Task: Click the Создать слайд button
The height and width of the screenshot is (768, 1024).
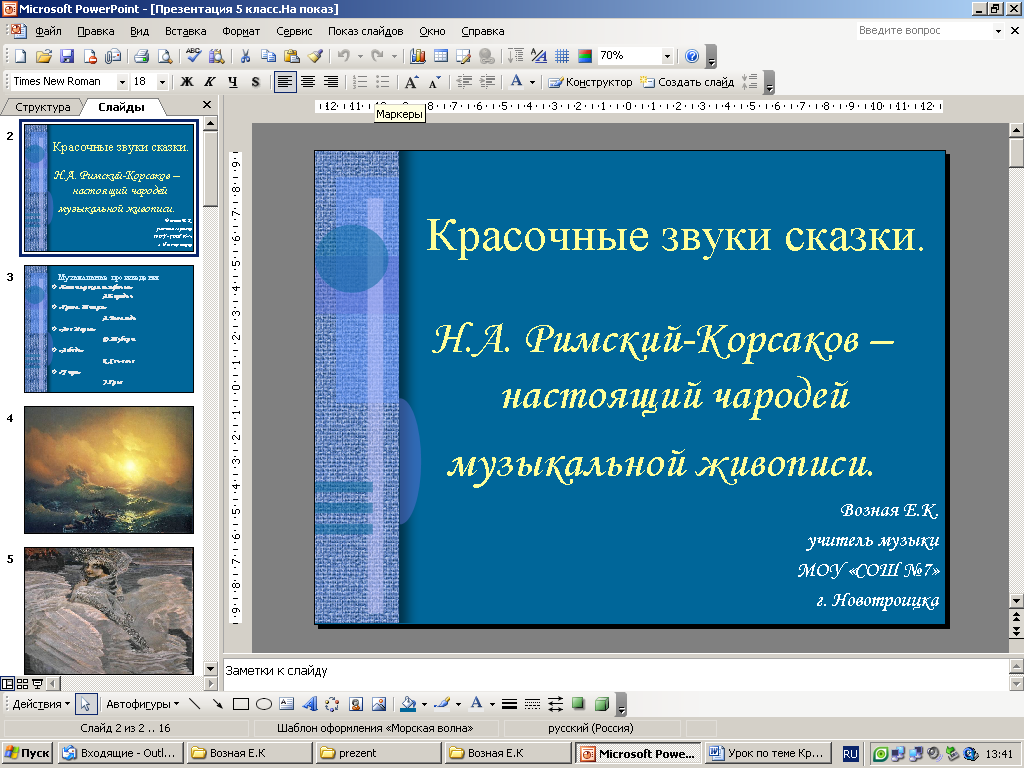Action: click(688, 82)
